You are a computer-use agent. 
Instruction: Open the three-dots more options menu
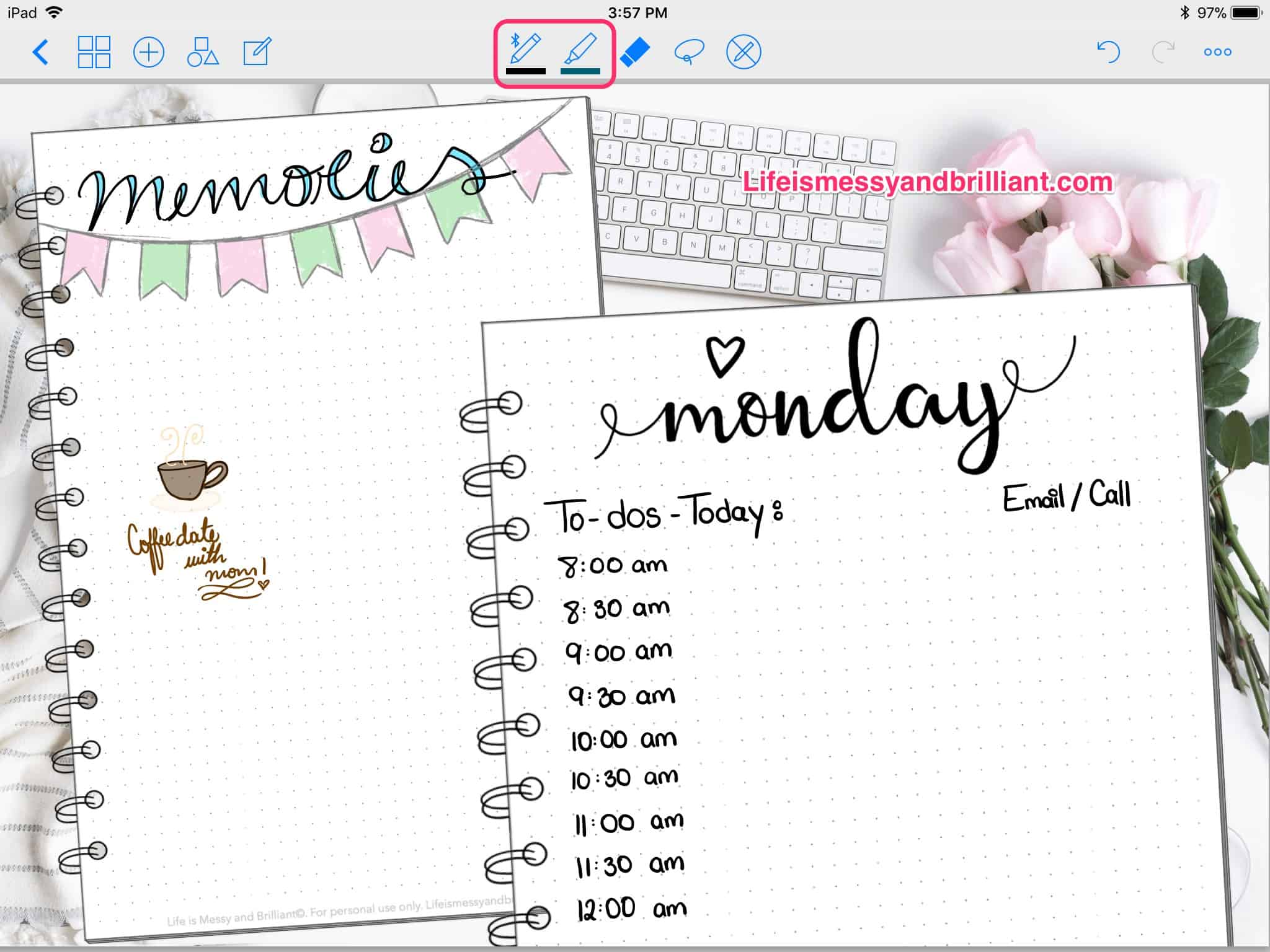coord(1217,52)
